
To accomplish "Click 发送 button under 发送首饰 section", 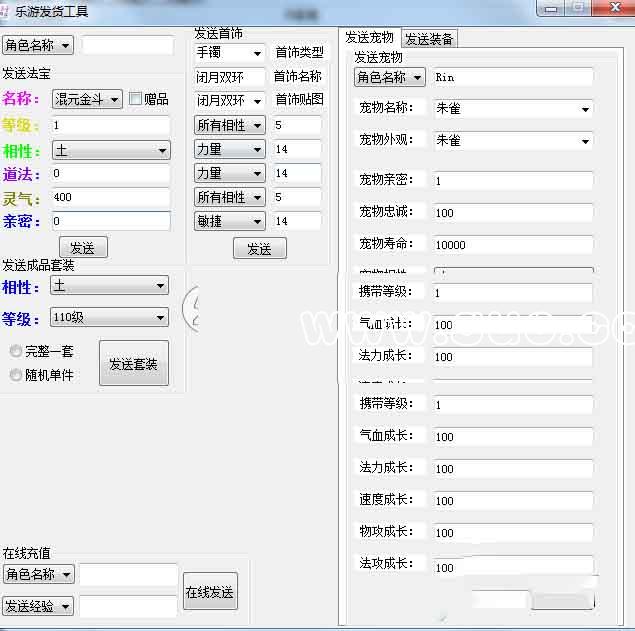I will tap(259, 248).
